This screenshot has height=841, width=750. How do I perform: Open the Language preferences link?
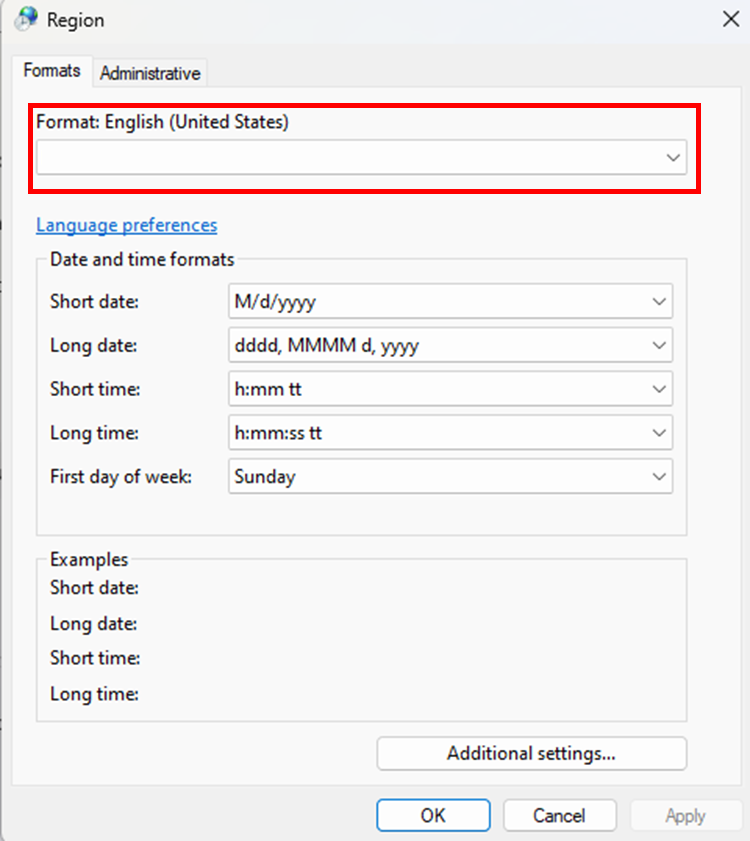(x=126, y=225)
